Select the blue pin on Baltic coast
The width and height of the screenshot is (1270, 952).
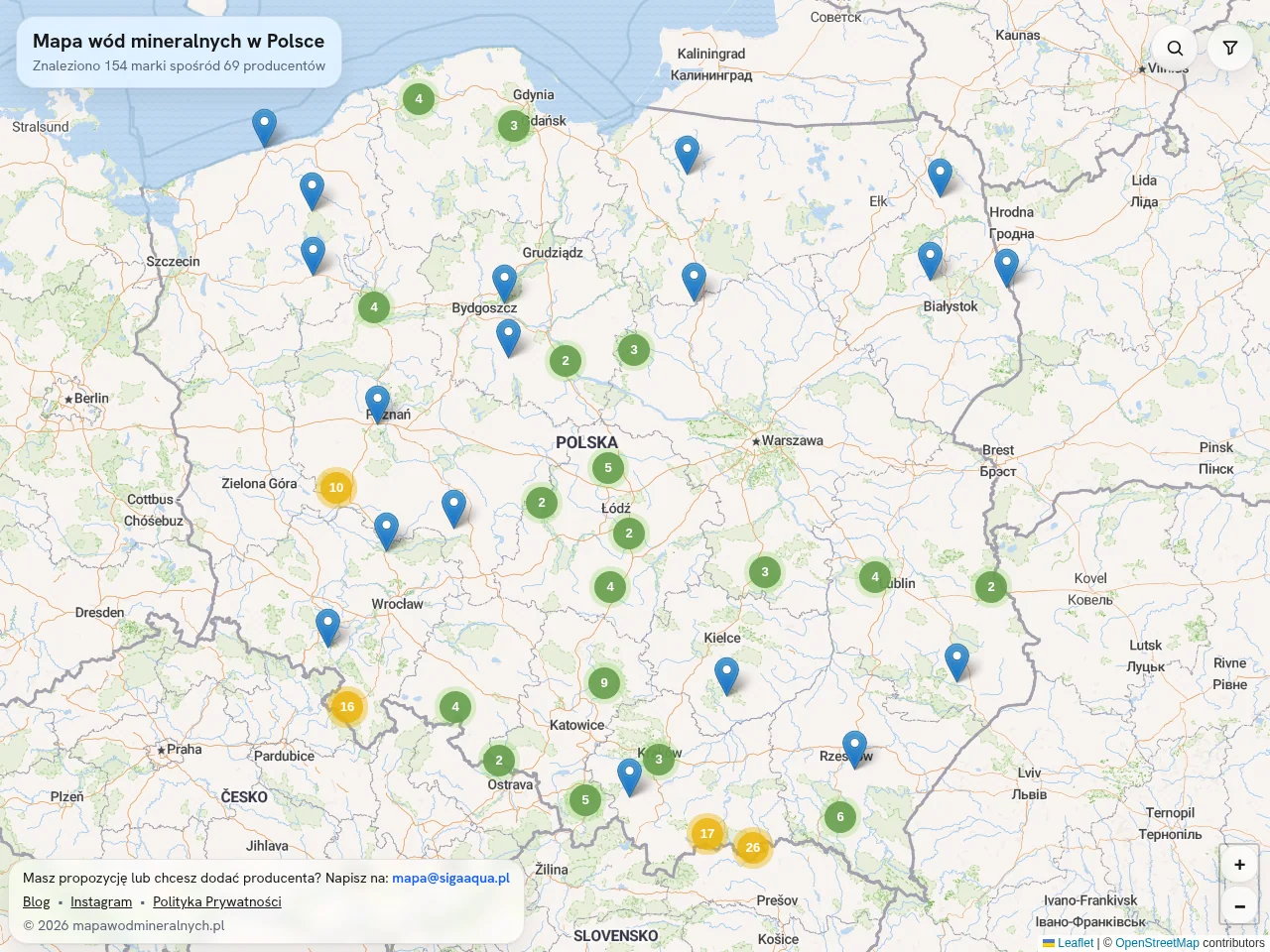264,128
